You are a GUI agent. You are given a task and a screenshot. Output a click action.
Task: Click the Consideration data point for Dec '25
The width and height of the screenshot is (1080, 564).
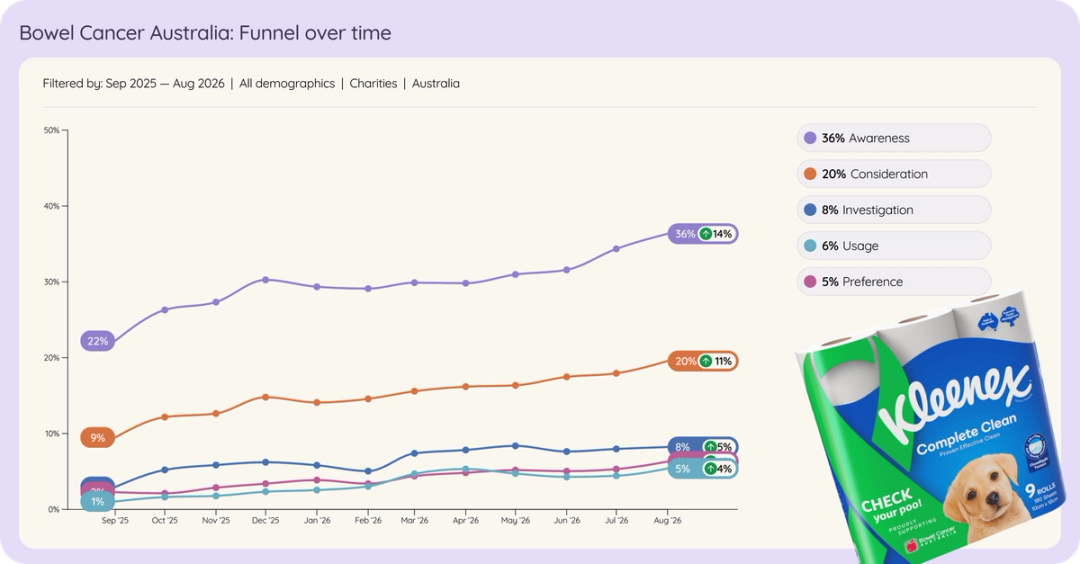click(266, 397)
